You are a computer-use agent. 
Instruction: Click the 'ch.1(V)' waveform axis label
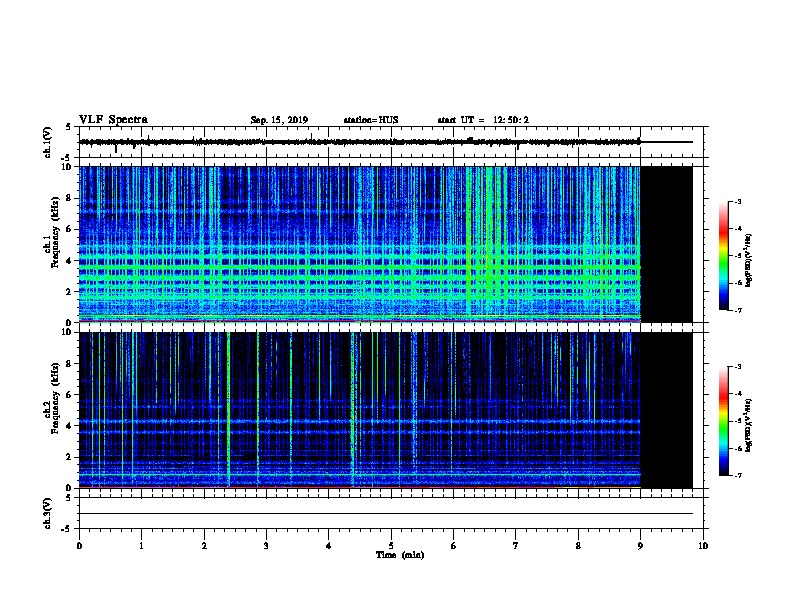click(47, 142)
